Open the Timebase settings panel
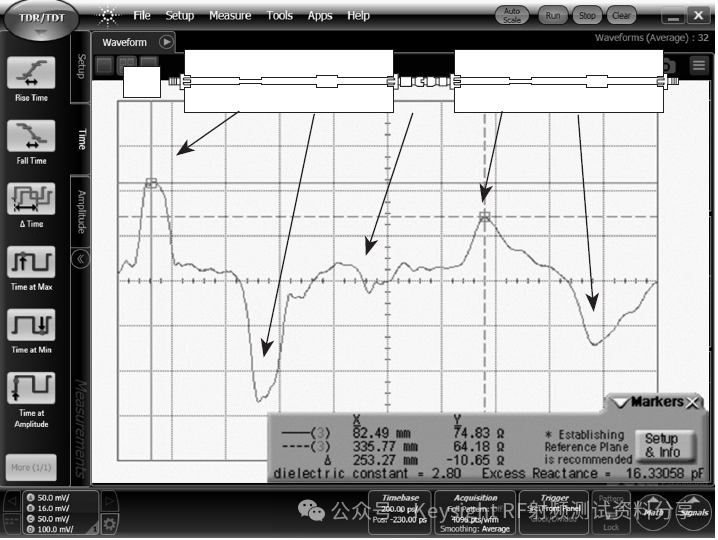The height and width of the screenshot is (540, 718). (x=400, y=513)
